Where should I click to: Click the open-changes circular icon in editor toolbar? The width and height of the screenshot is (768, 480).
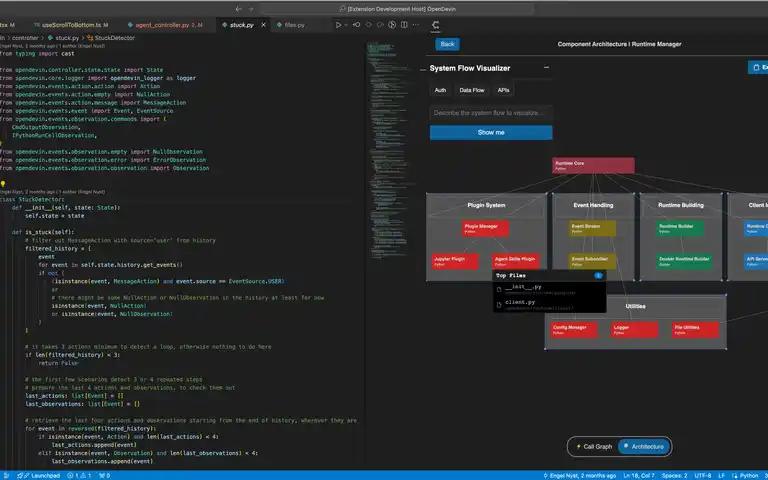pyautogui.click(x=392, y=24)
